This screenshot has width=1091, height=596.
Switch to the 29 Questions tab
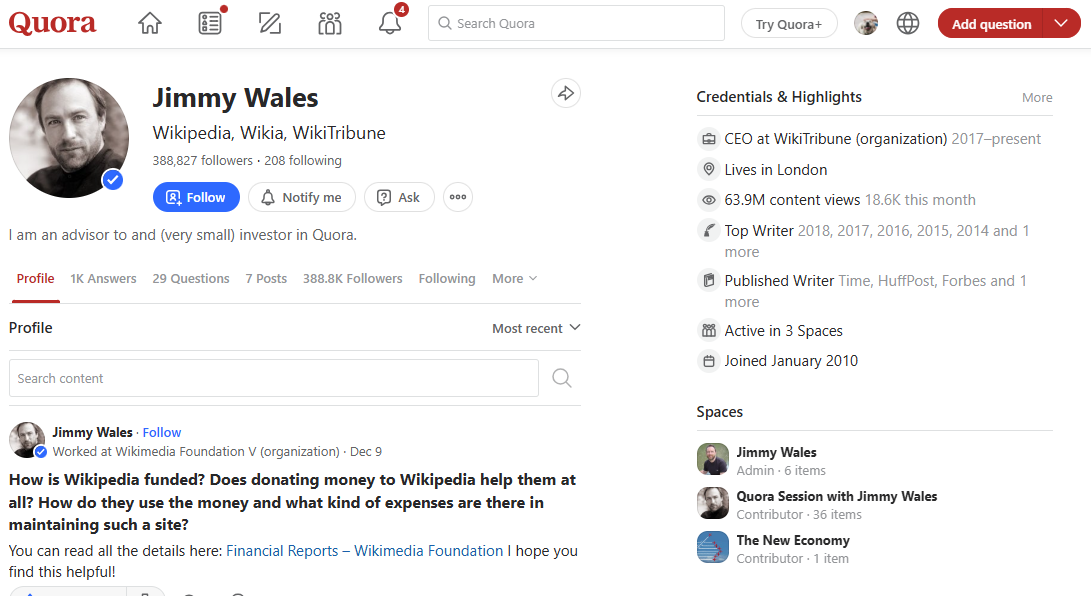click(191, 279)
